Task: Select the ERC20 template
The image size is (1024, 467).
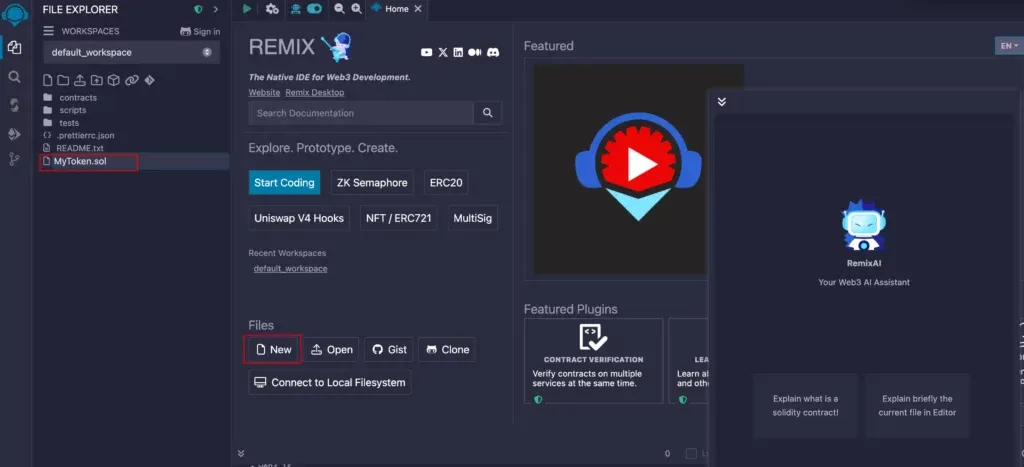Action: point(446,183)
